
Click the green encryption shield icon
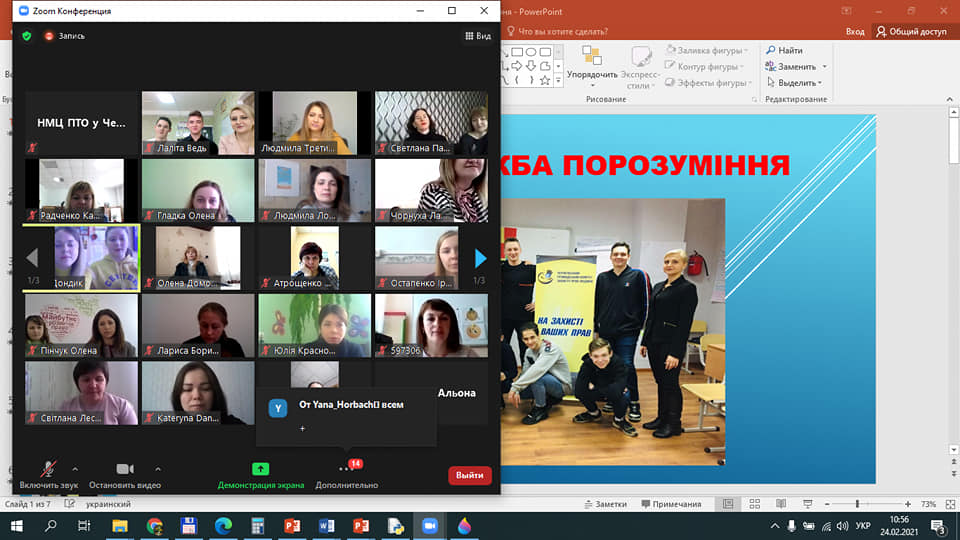coord(27,36)
